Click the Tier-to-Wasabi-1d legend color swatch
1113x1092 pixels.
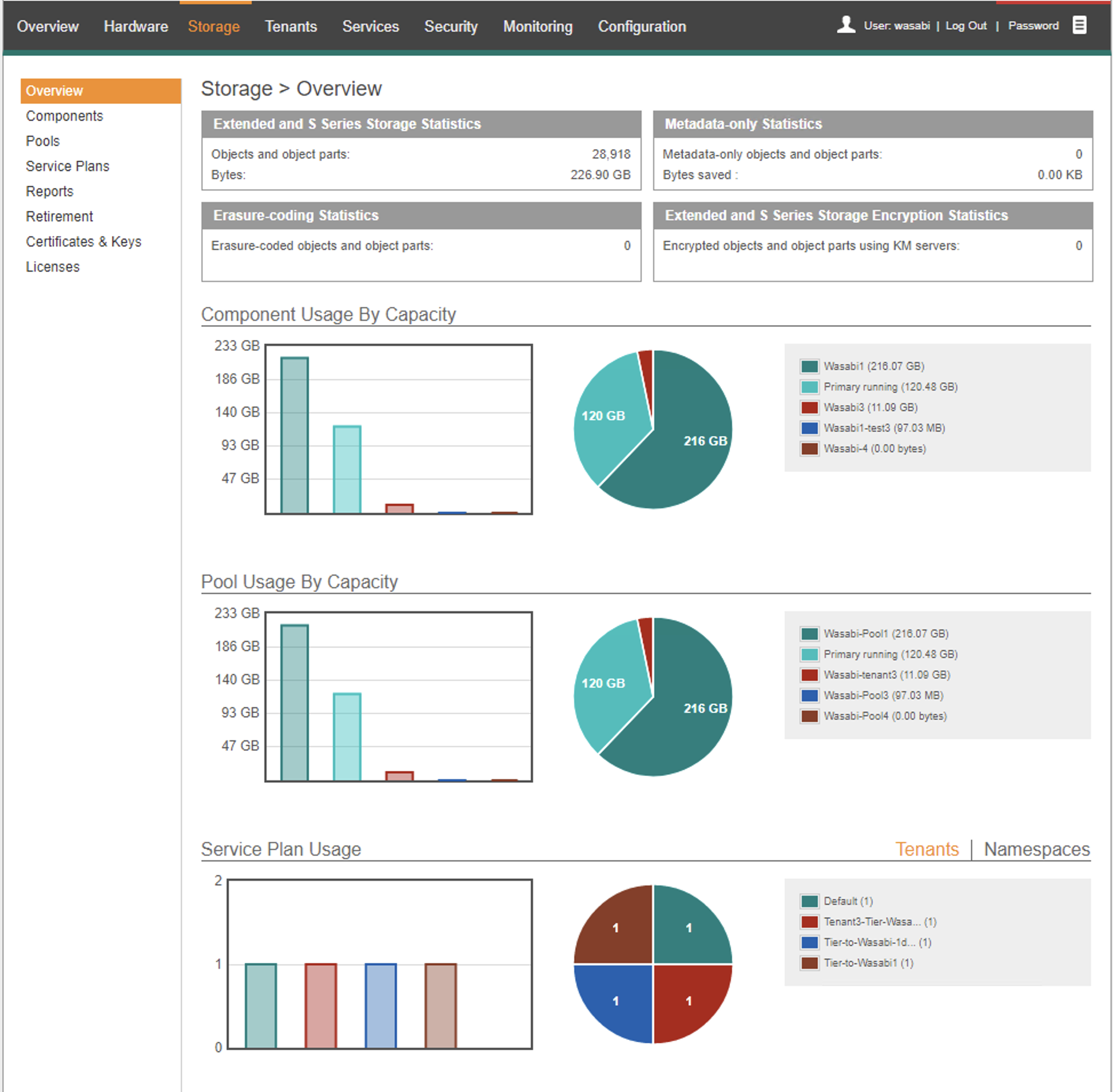pos(809,943)
